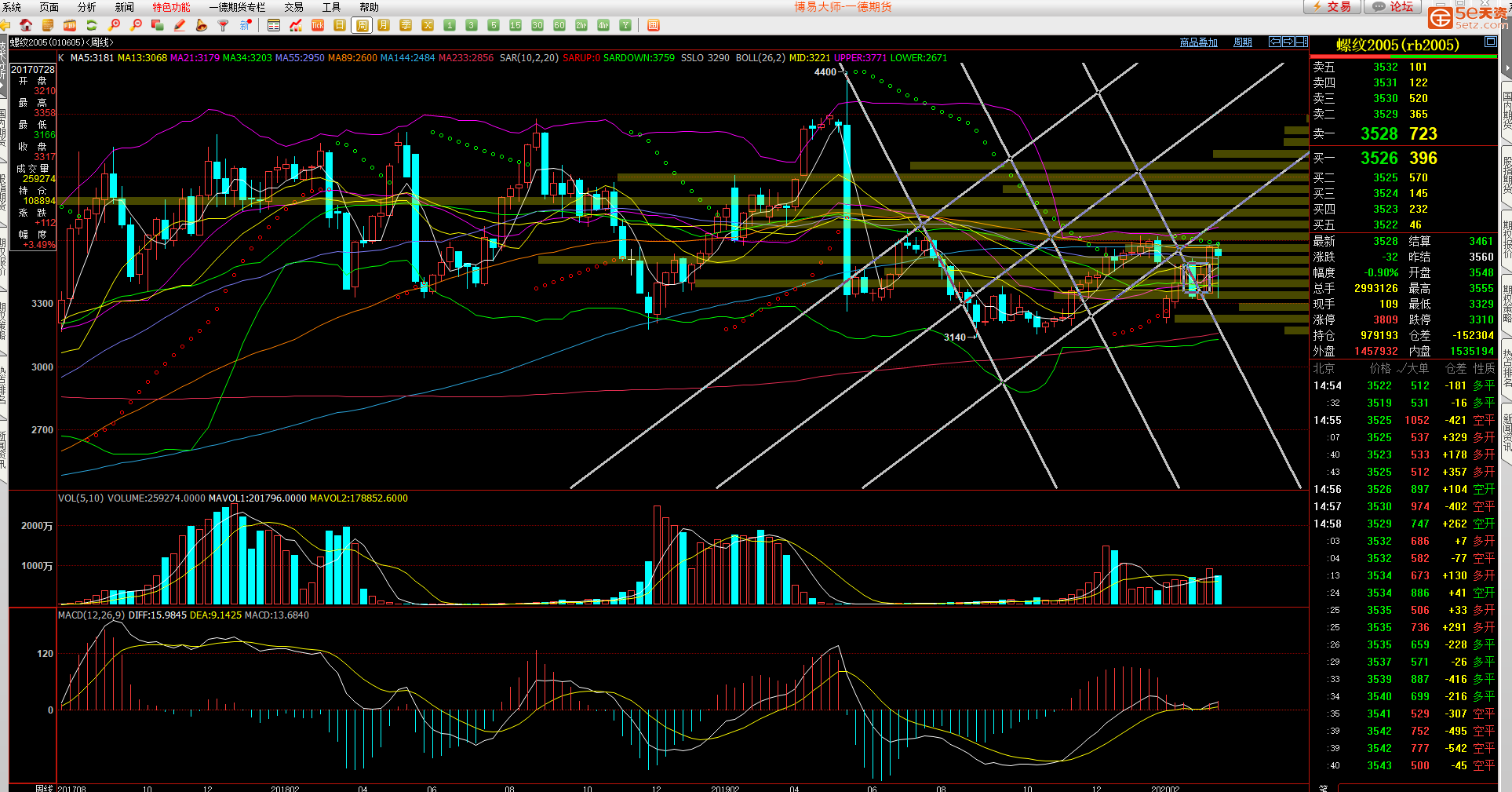Open the 周期 period dropdown link
This screenshot has width=1512, height=792.
click(1242, 42)
